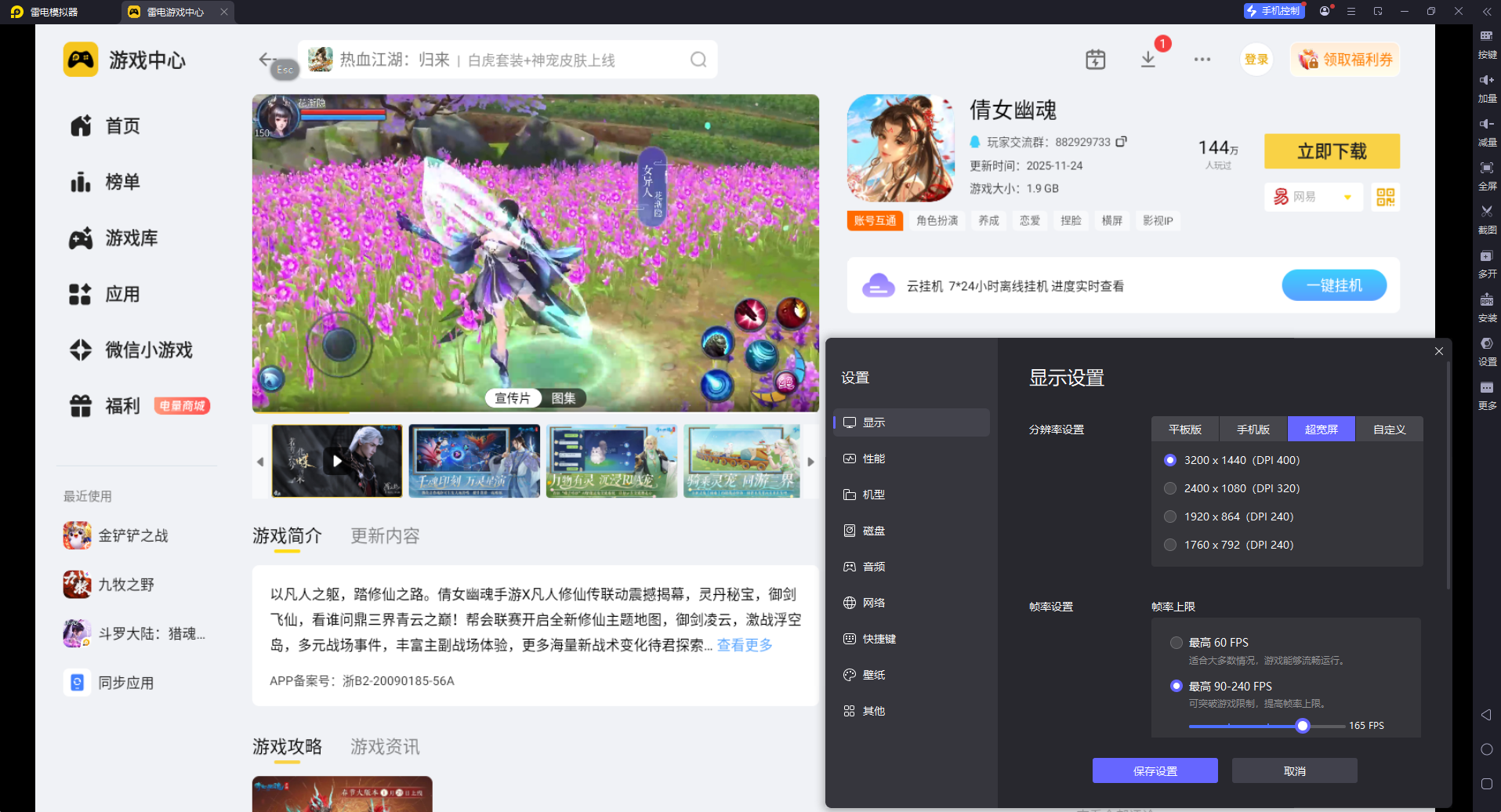This screenshot has height=812, width=1501.
Task: Click 立即下载 download button
Action: click(x=1332, y=151)
